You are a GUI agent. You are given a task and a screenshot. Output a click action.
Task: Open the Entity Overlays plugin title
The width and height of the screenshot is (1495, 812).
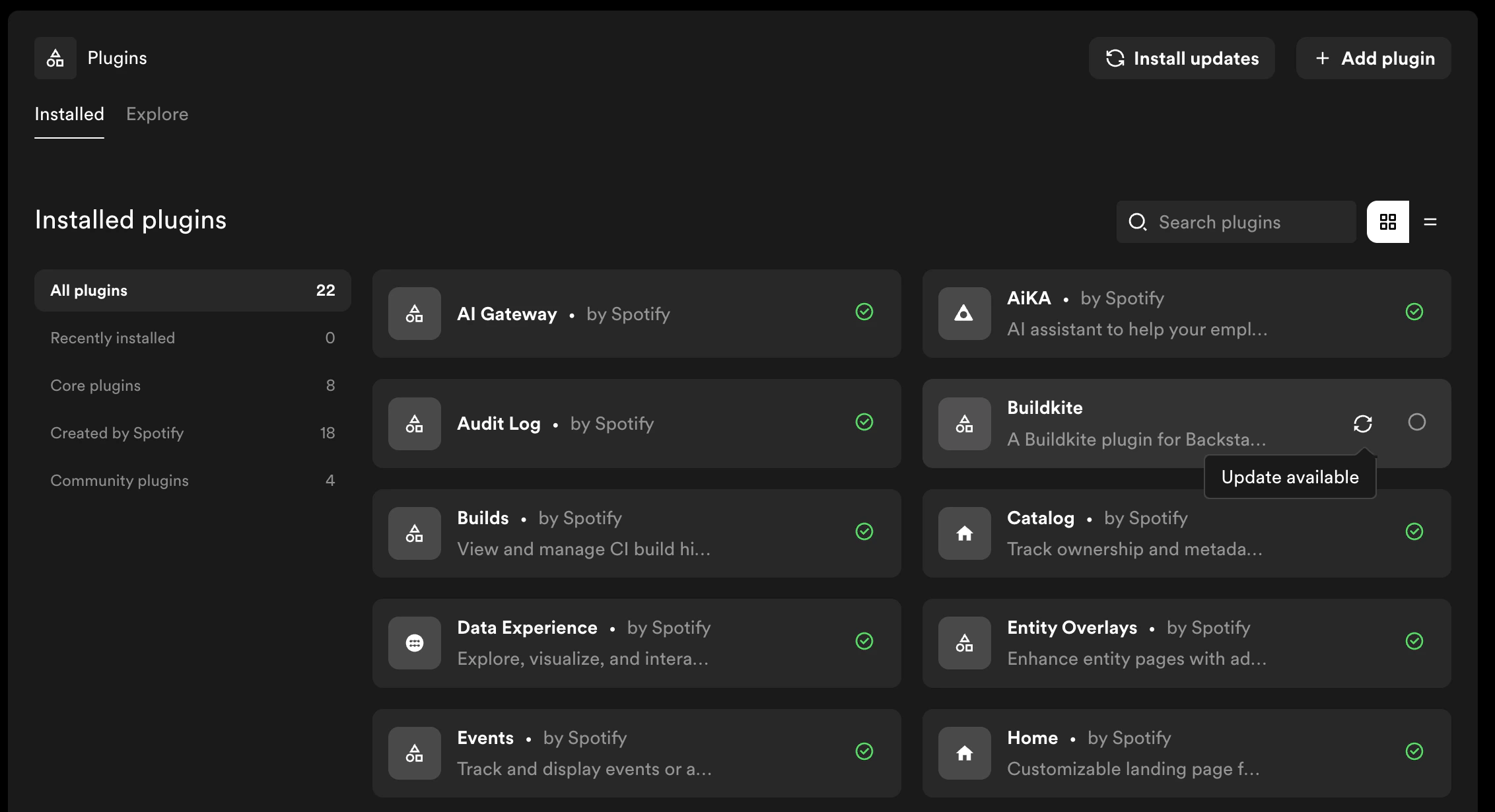coord(1072,628)
